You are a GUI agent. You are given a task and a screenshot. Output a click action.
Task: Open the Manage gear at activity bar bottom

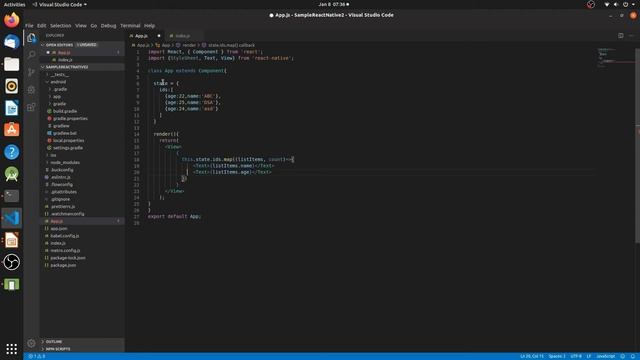click(31, 343)
